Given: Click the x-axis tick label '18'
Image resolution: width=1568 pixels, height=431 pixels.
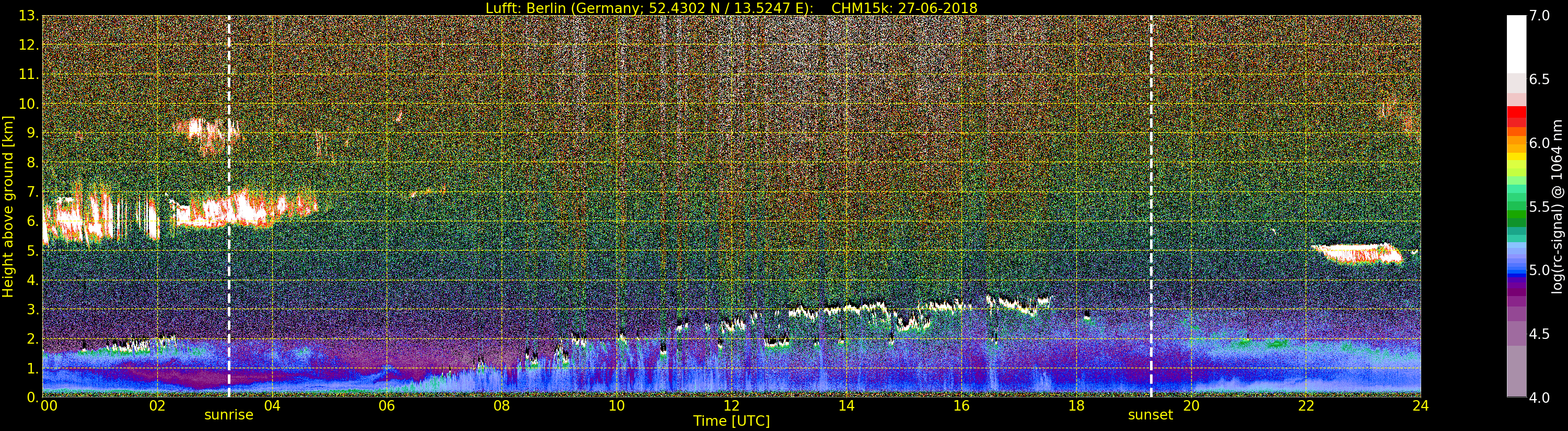Looking at the screenshot, I should [x=1076, y=406].
